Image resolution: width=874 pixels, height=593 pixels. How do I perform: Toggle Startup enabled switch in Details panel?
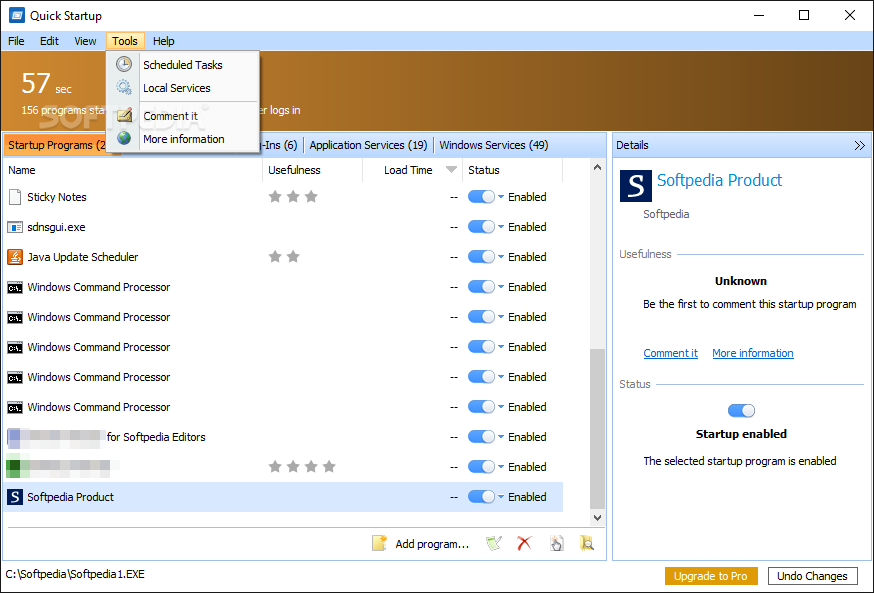(741, 411)
